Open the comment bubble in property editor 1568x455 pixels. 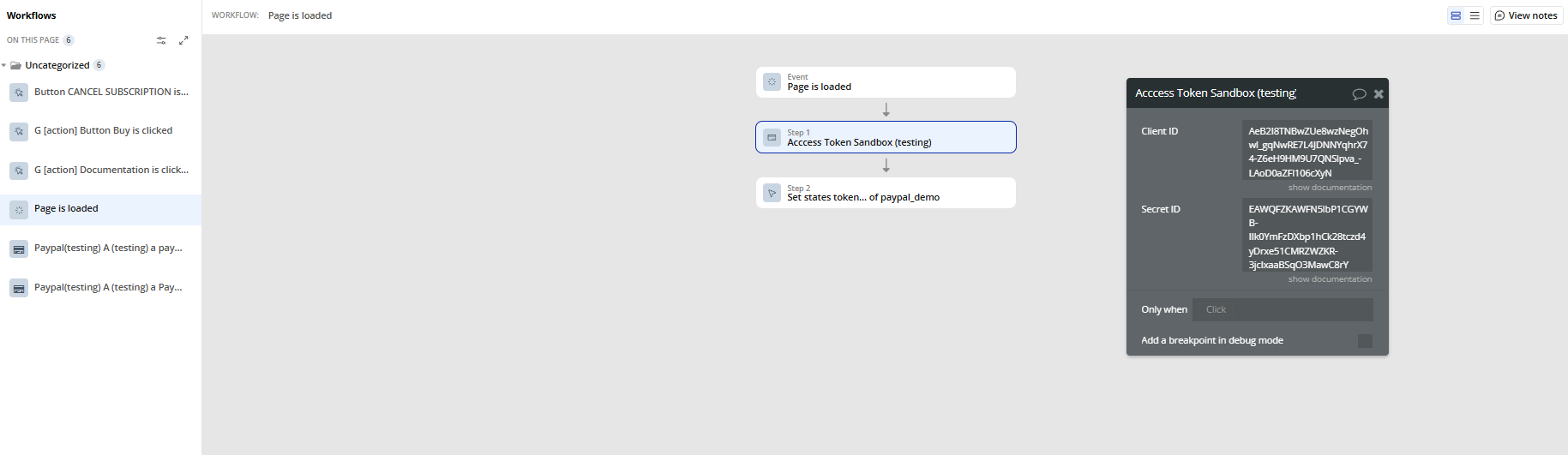(x=1359, y=94)
